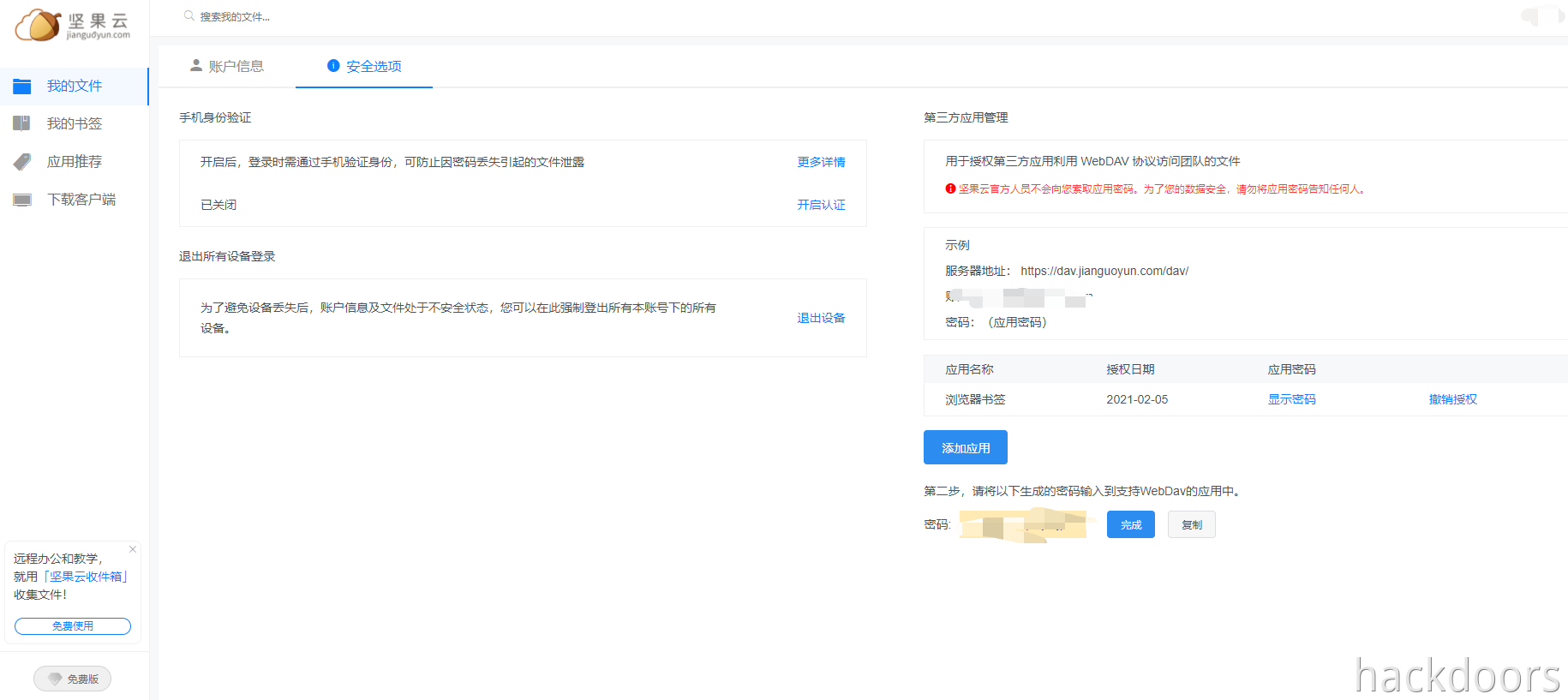Click the red warning icon

(950, 188)
